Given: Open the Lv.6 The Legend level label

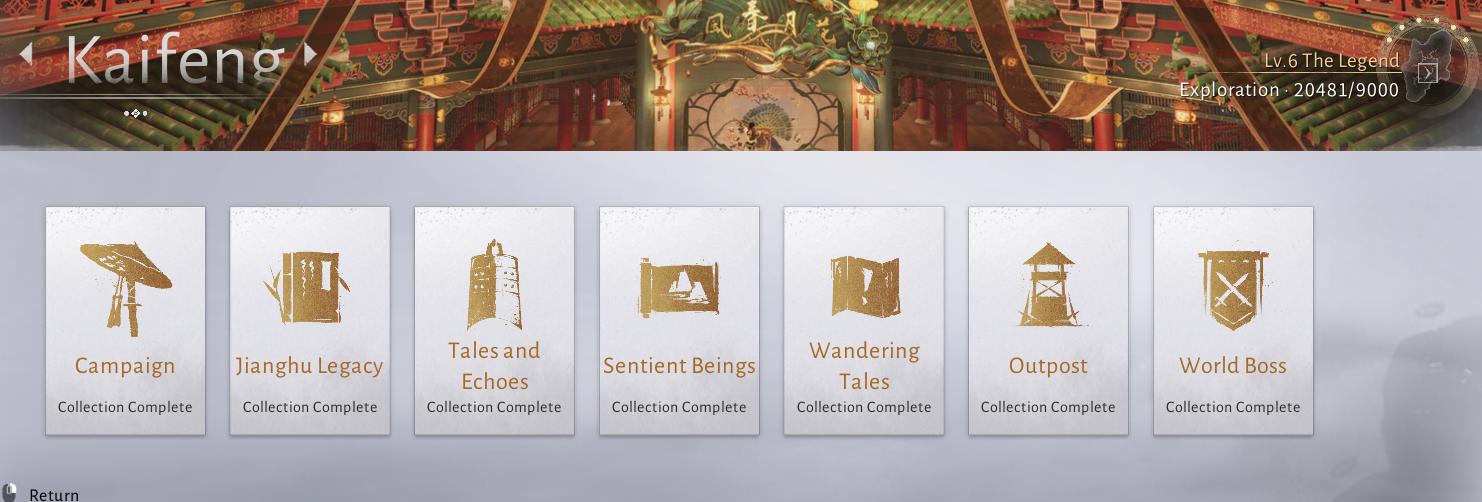Looking at the screenshot, I should point(1331,61).
